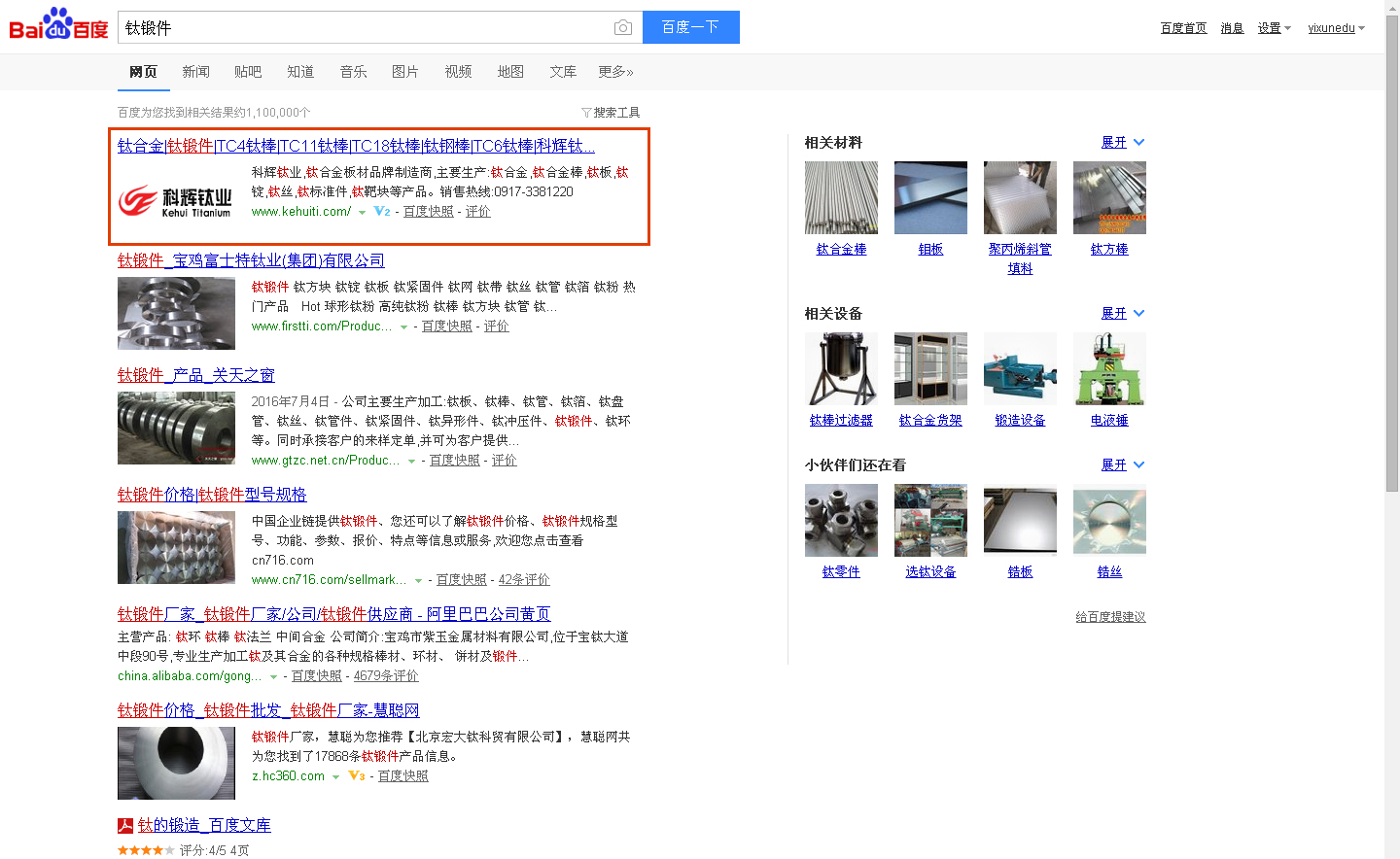Open 锻造设备 equipment thumbnail

coord(1020,369)
